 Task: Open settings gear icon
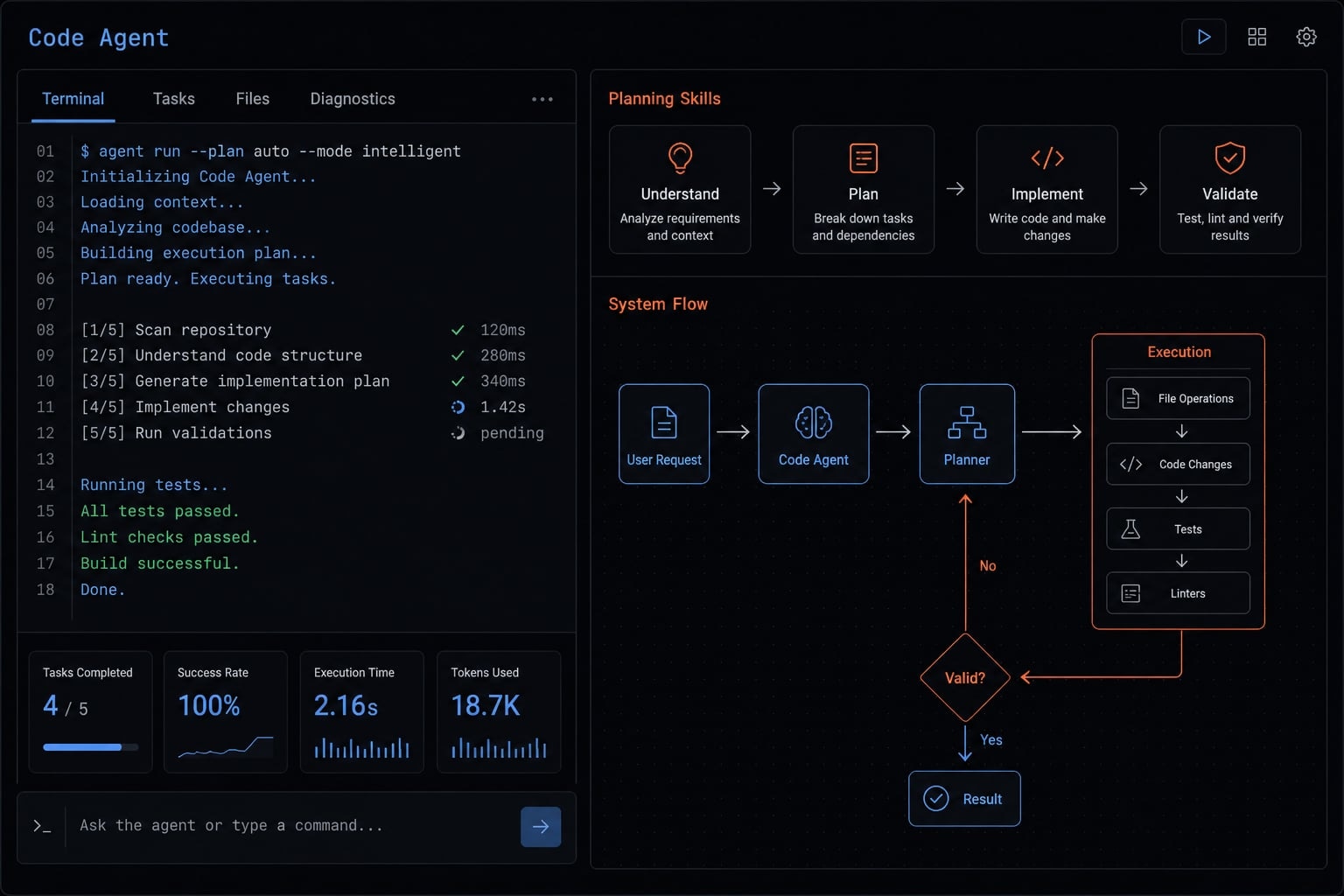1306,37
